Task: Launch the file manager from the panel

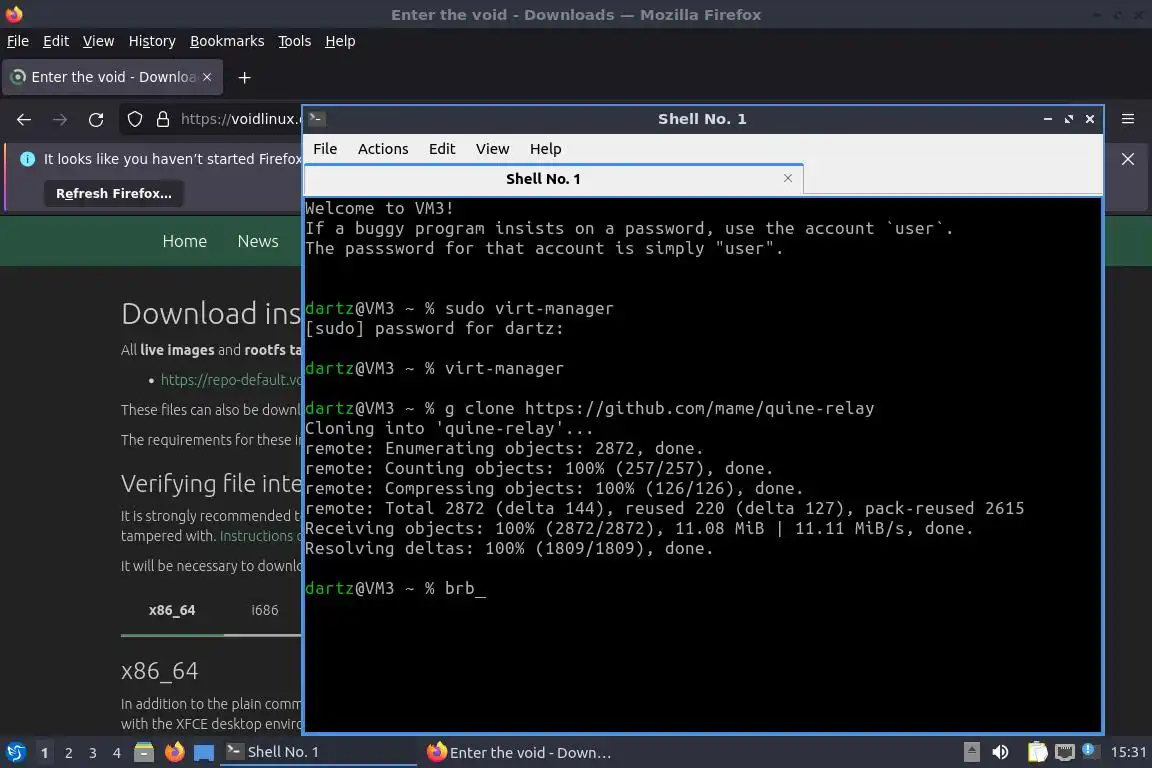Action: [x=144, y=752]
